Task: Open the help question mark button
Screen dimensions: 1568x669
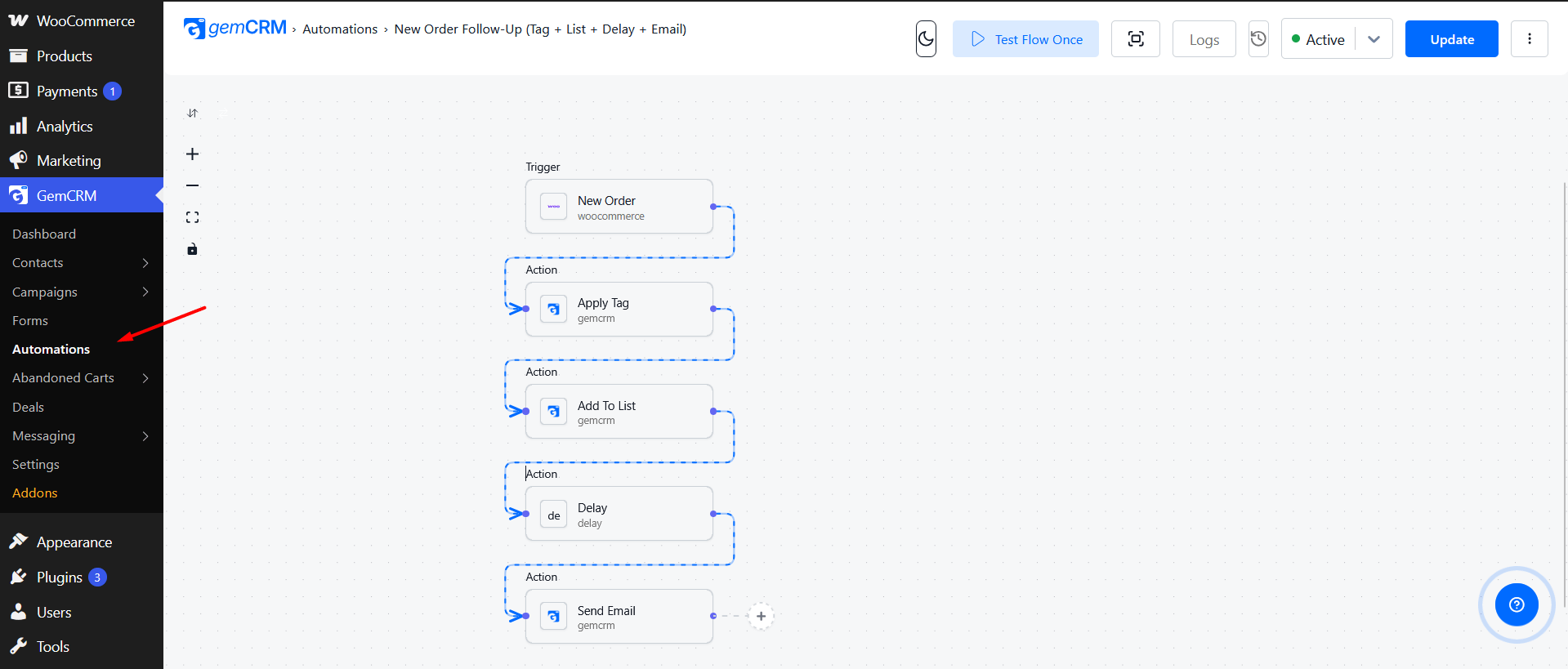Action: coord(1517,604)
